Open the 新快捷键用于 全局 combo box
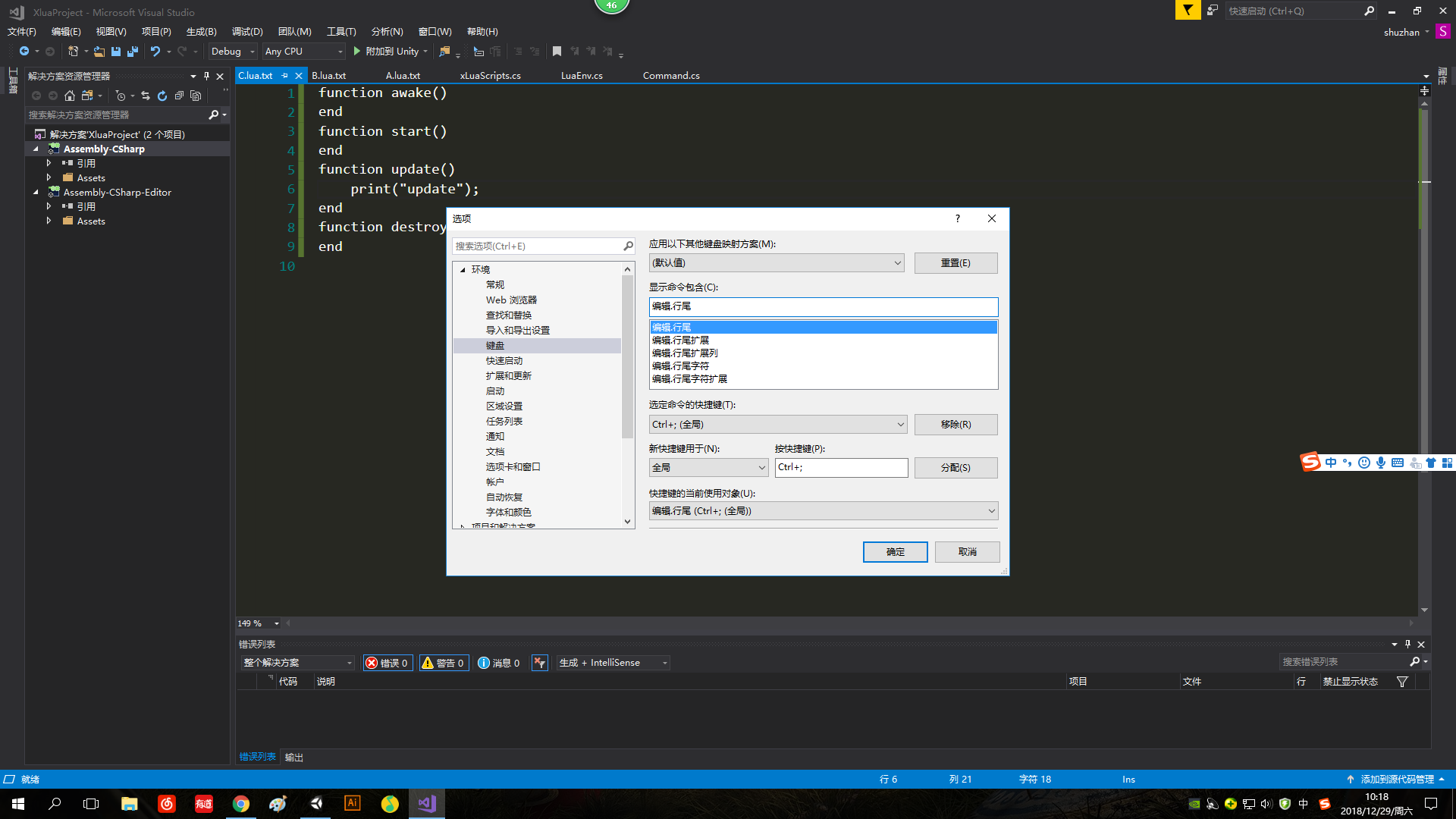This screenshot has height=819, width=1456. 709,468
